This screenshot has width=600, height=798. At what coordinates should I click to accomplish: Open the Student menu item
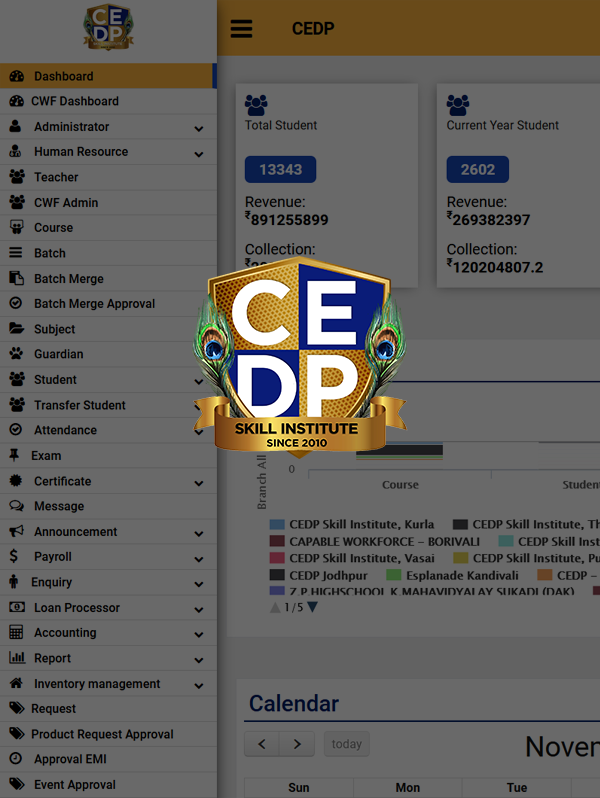108,380
